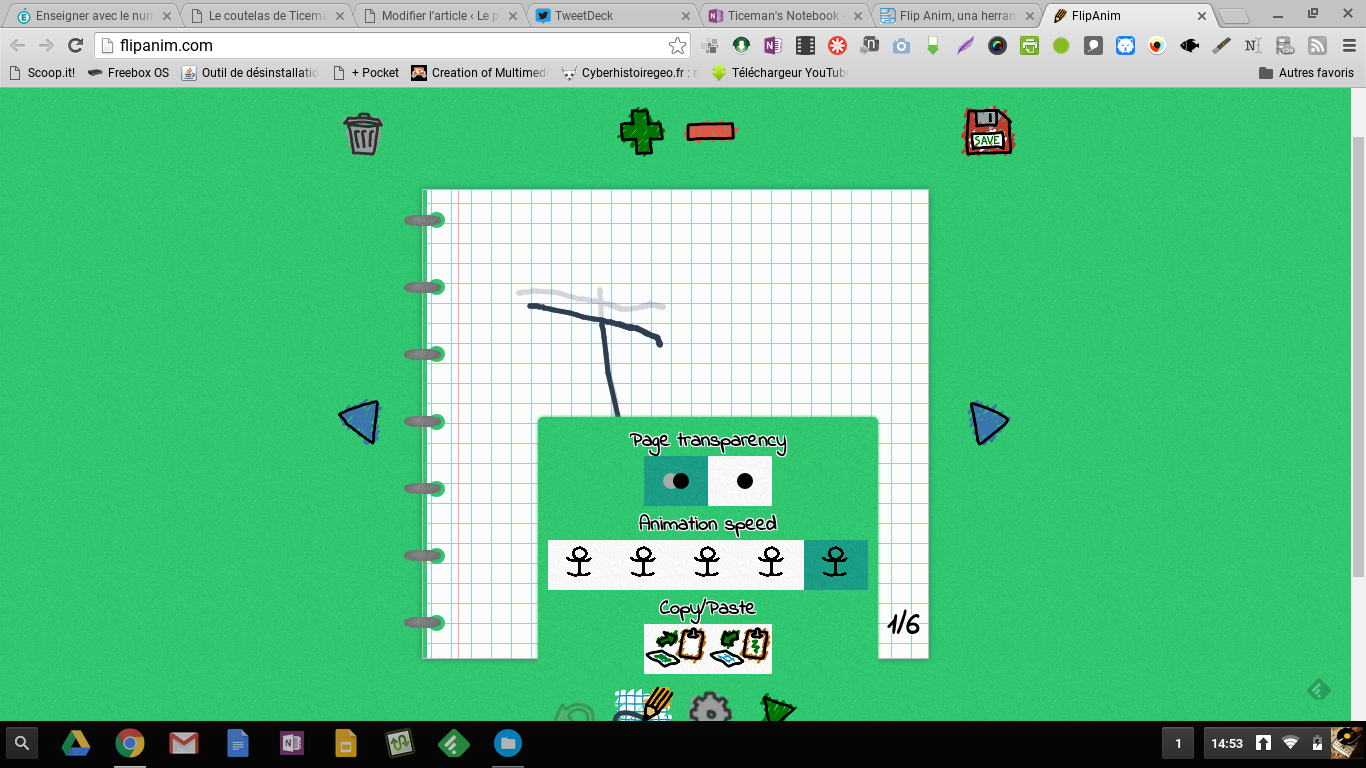
Task: Click the gear settings icon
Action: pos(710,707)
